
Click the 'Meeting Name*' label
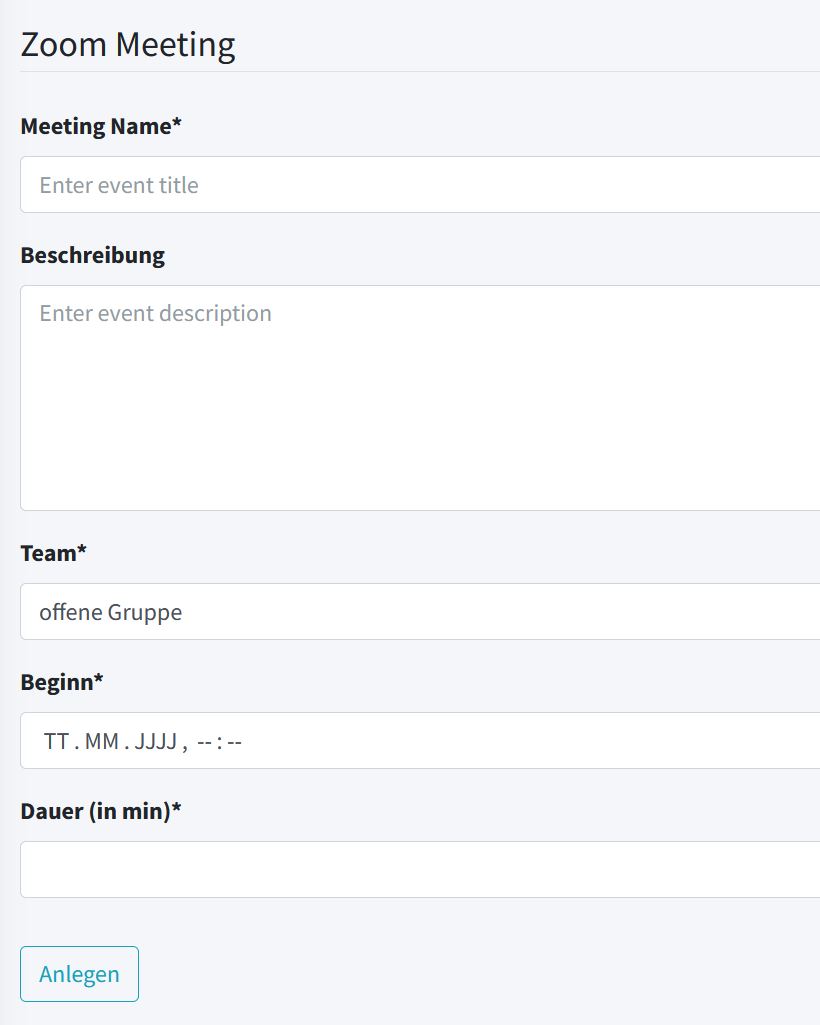(x=101, y=127)
